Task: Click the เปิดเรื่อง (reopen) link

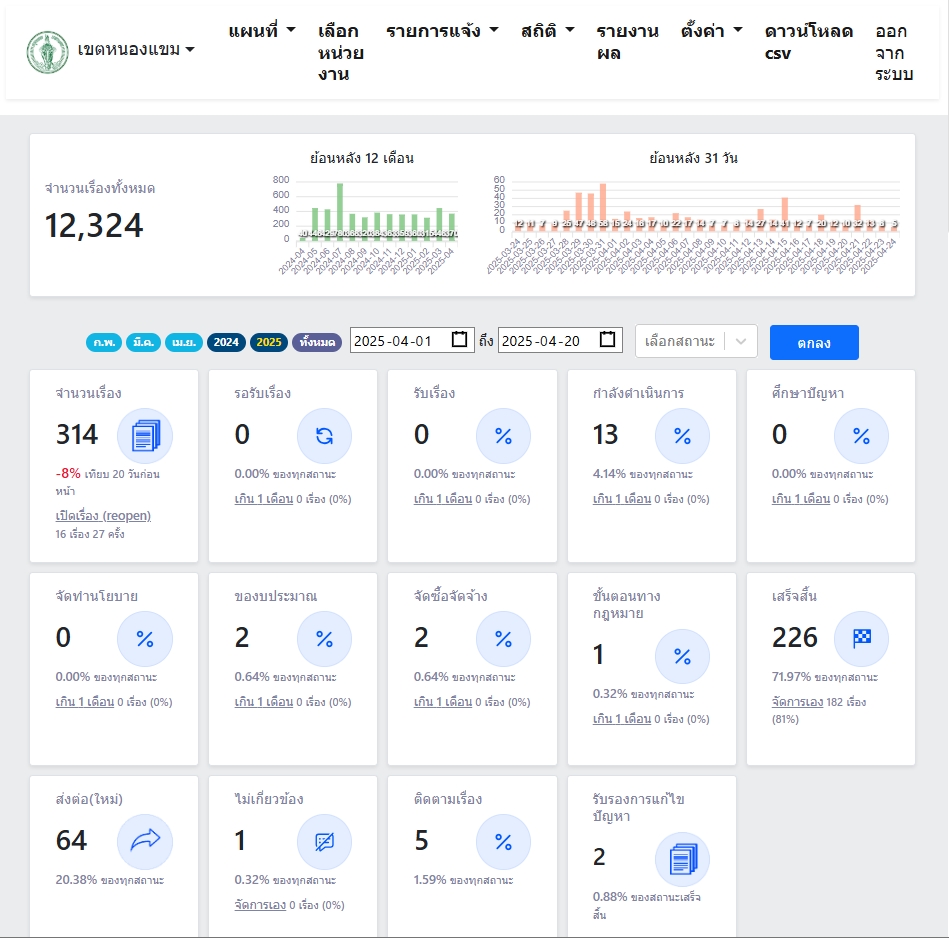Action: click(103, 516)
